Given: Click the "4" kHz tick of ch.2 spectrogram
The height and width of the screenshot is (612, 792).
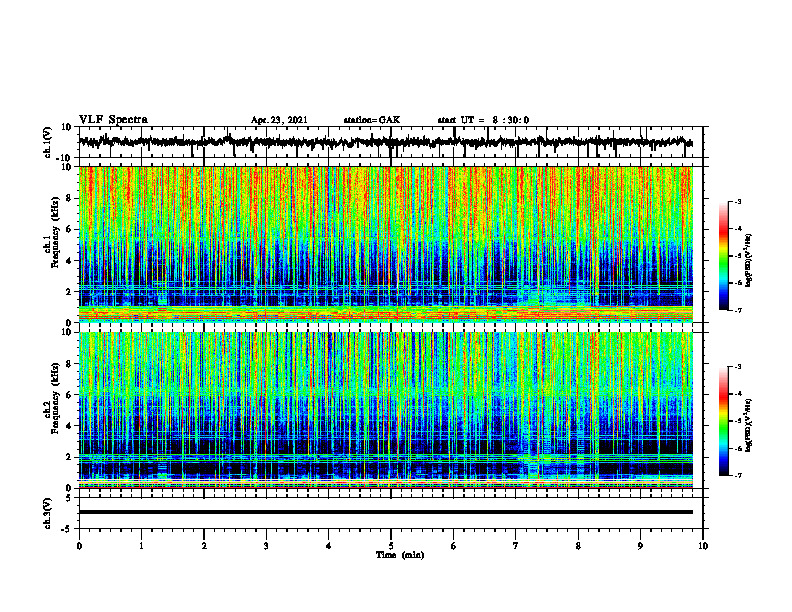Looking at the screenshot, I should coord(70,426).
